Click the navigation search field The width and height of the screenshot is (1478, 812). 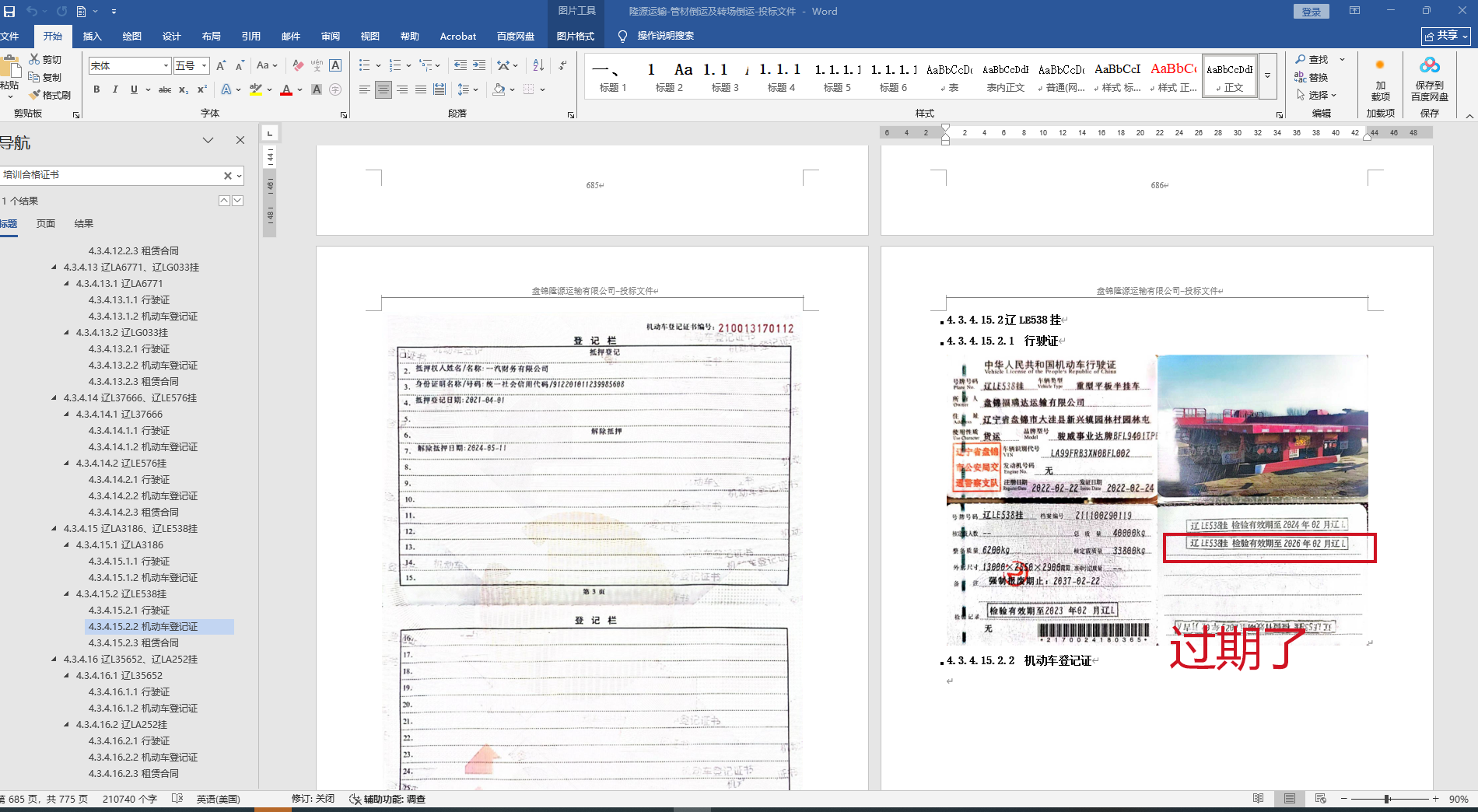click(111, 175)
